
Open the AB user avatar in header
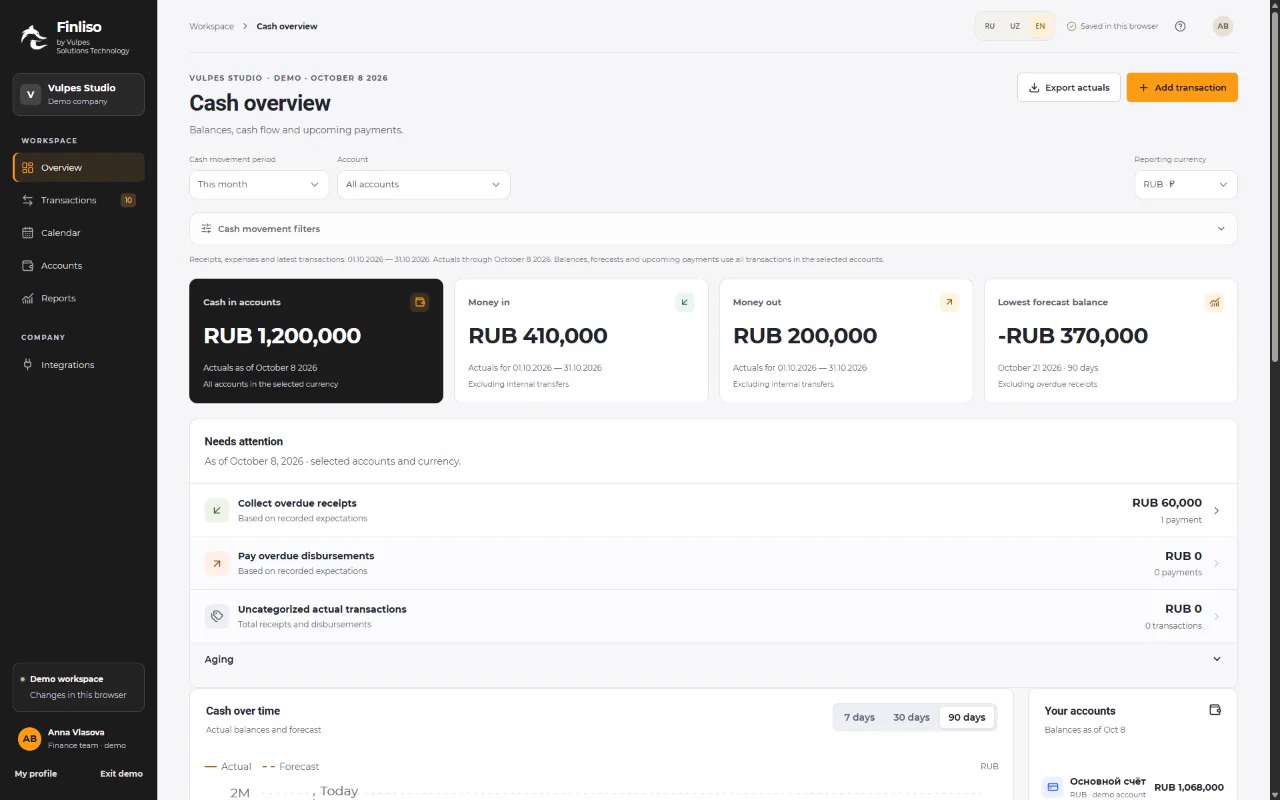[1223, 26]
